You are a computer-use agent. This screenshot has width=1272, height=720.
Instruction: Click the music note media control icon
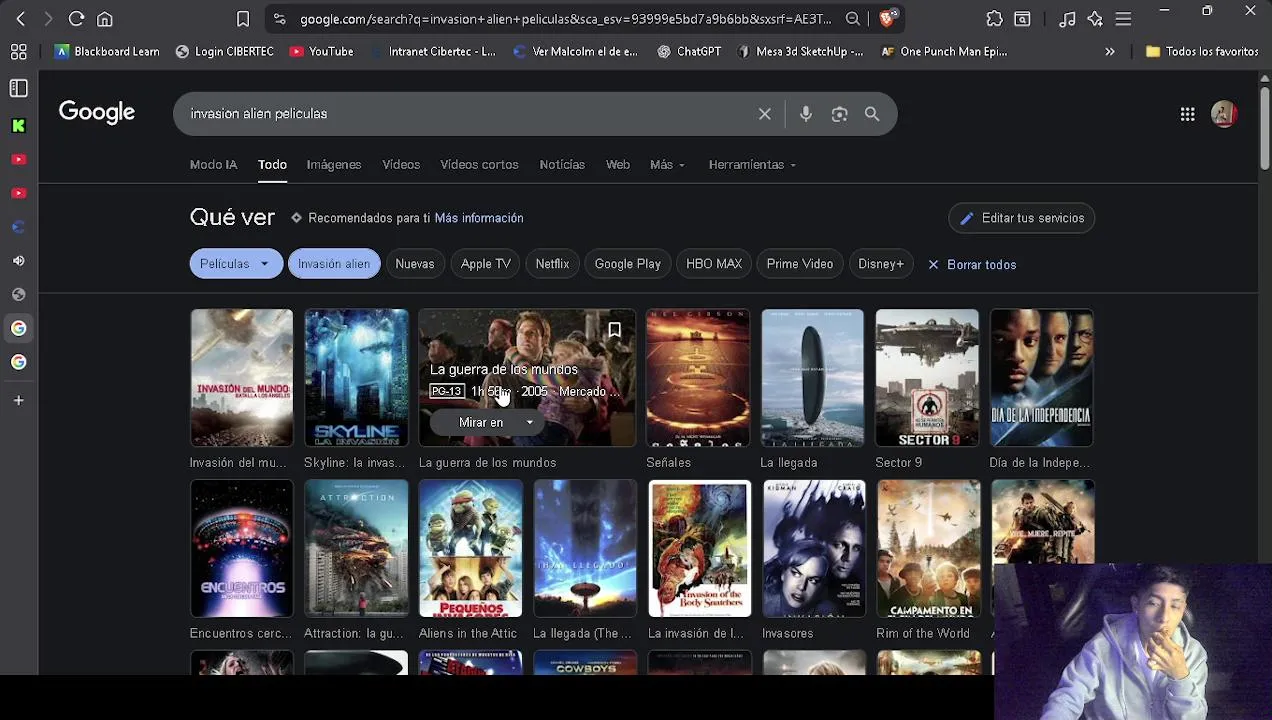tap(1067, 19)
